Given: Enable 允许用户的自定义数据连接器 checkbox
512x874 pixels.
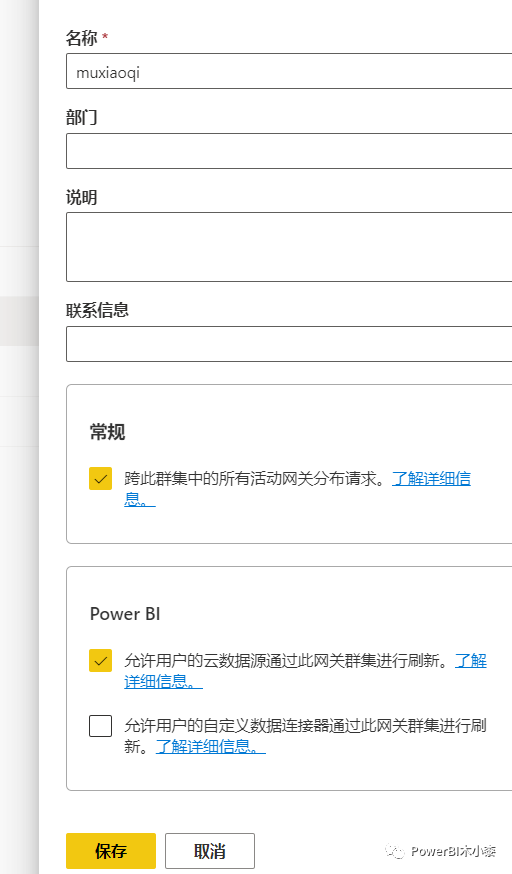Looking at the screenshot, I should tap(100, 726).
